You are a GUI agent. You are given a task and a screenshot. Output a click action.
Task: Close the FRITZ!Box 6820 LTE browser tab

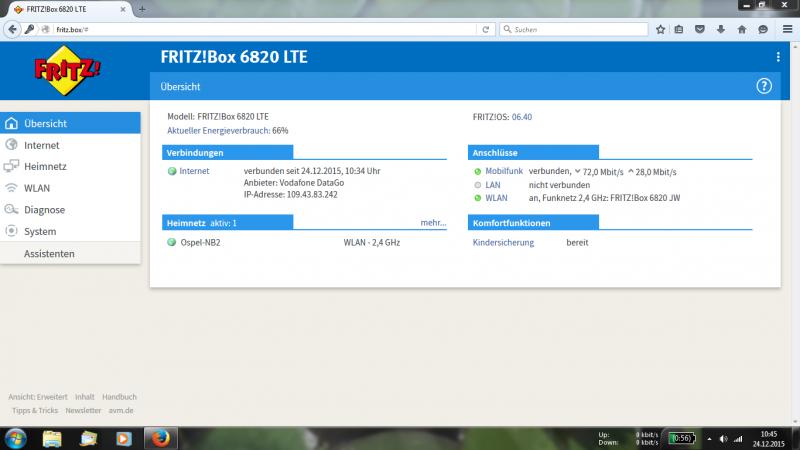point(123,9)
